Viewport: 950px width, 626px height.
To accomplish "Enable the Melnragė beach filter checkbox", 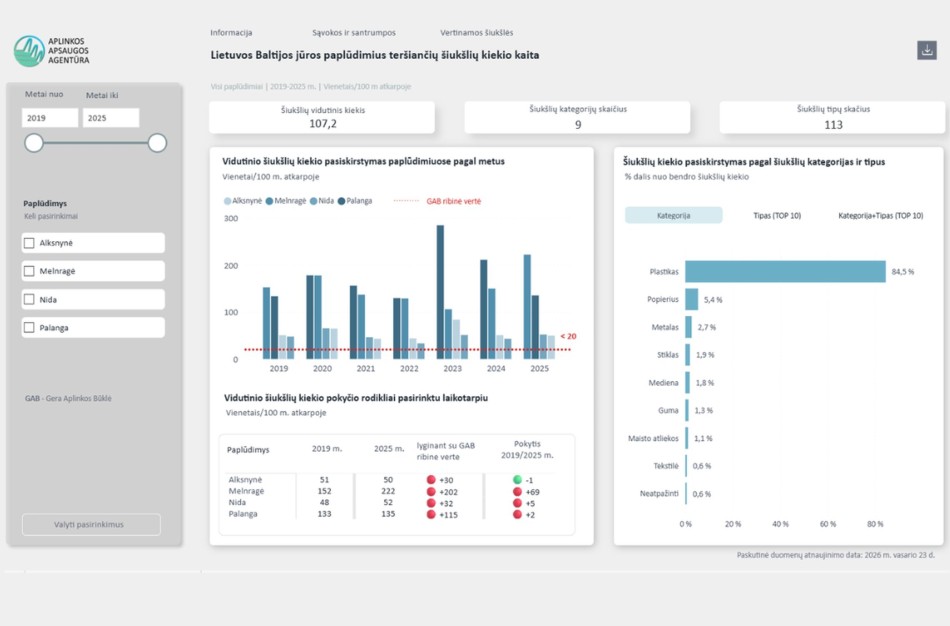I will (29, 271).
